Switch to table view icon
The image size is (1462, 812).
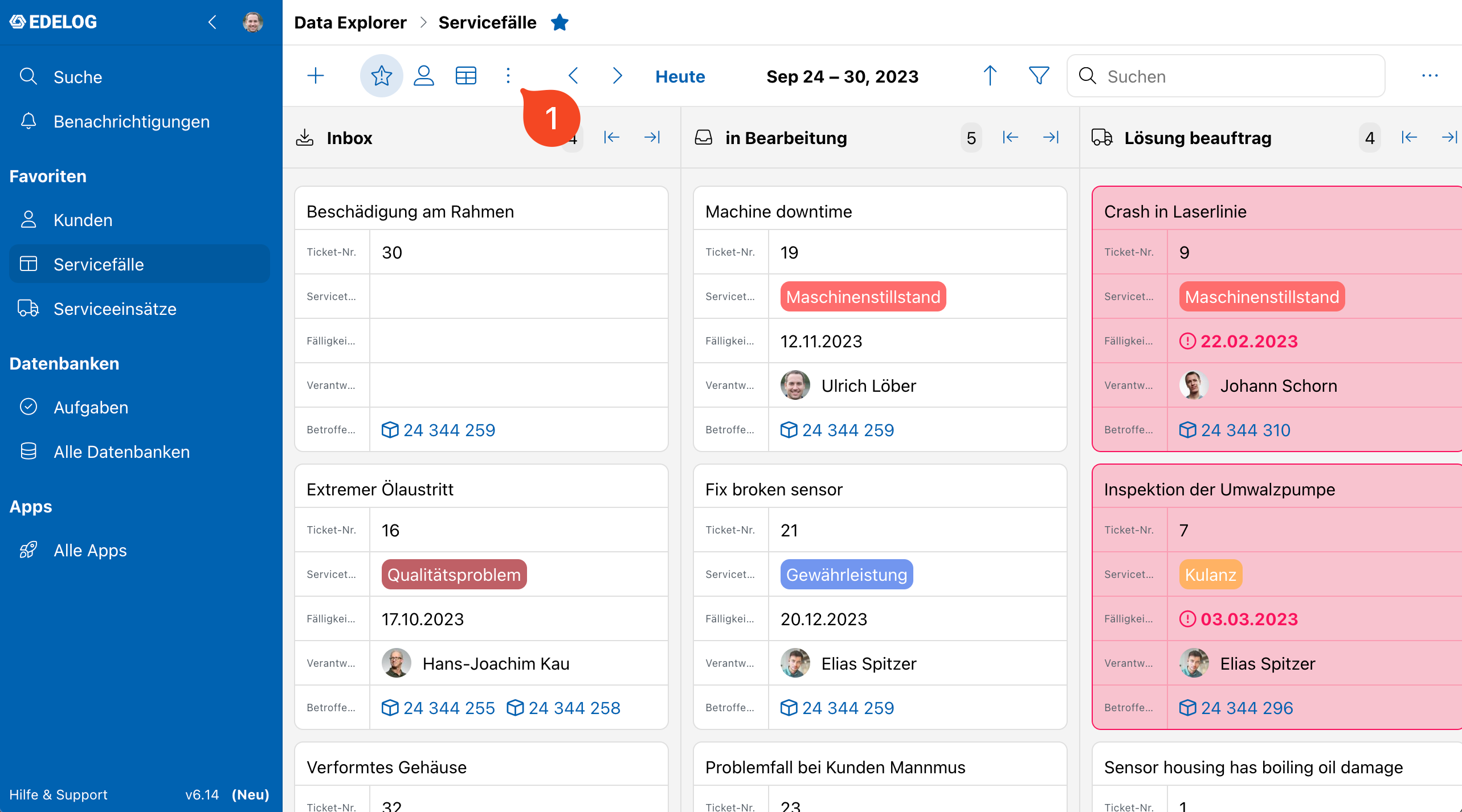[x=465, y=76]
